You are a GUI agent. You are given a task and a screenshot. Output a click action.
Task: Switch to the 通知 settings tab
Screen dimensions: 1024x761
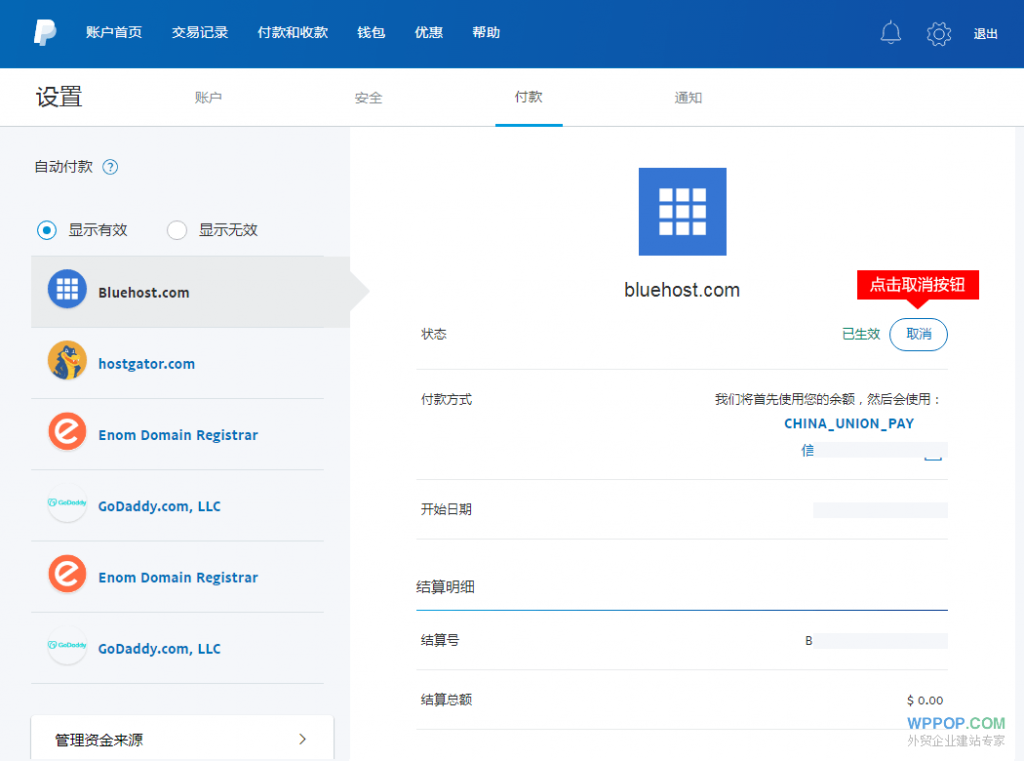[688, 98]
